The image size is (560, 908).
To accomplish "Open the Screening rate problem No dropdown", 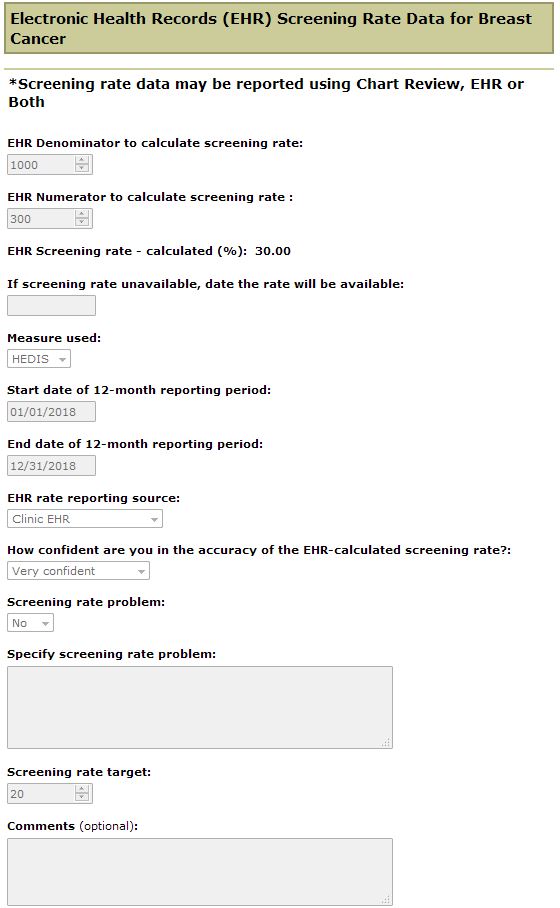I will pyautogui.click(x=30, y=623).
